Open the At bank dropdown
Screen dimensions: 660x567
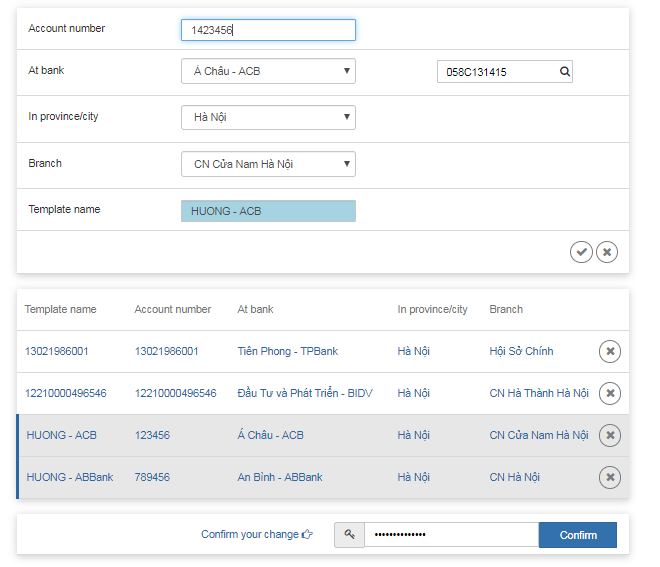pyautogui.click(x=268, y=71)
